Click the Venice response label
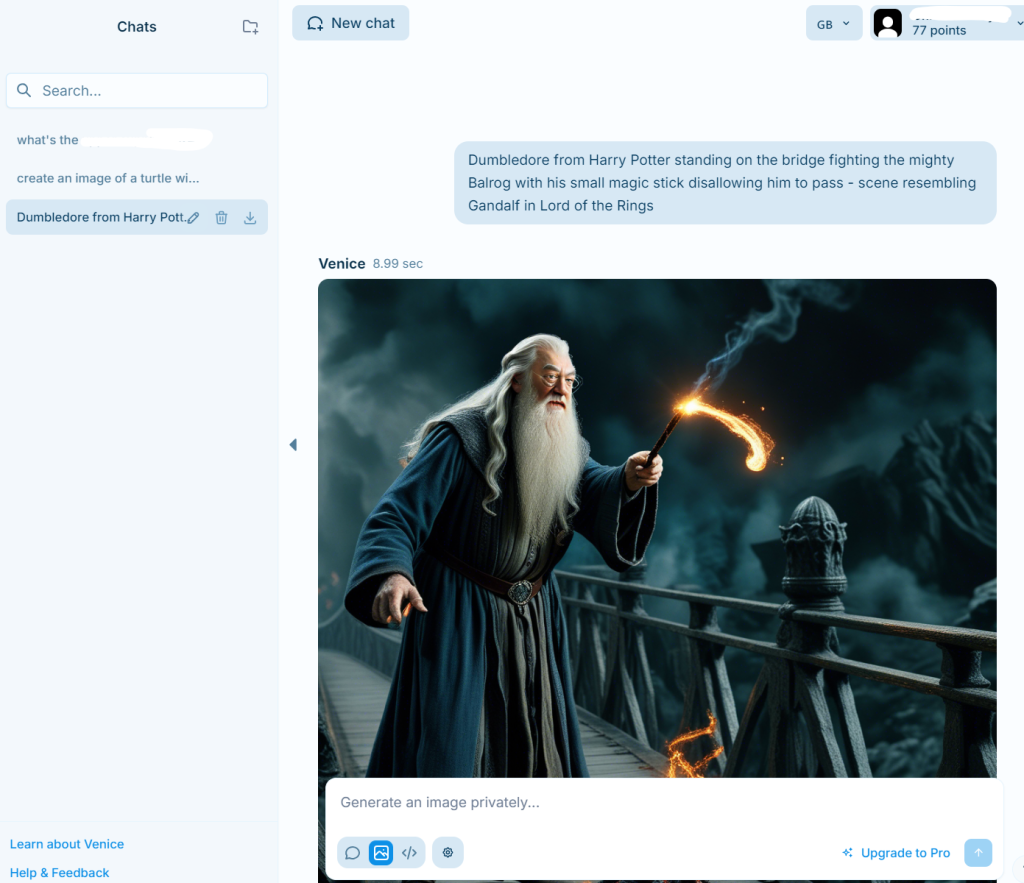 pos(342,264)
